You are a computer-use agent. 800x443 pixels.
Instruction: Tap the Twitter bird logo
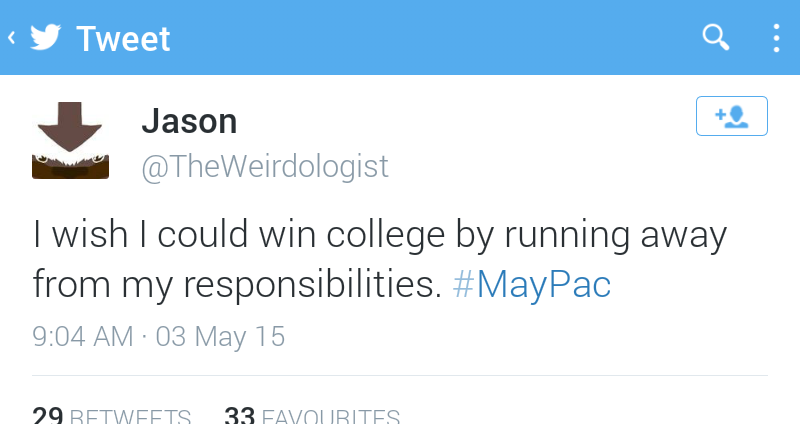(45, 37)
